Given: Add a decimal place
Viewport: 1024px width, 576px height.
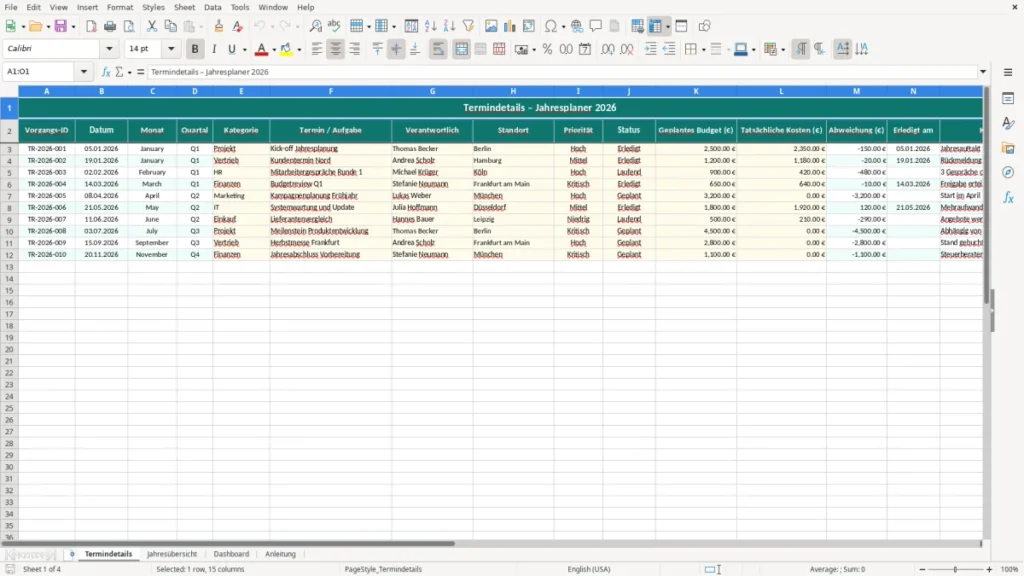Looking at the screenshot, I should click(607, 49).
